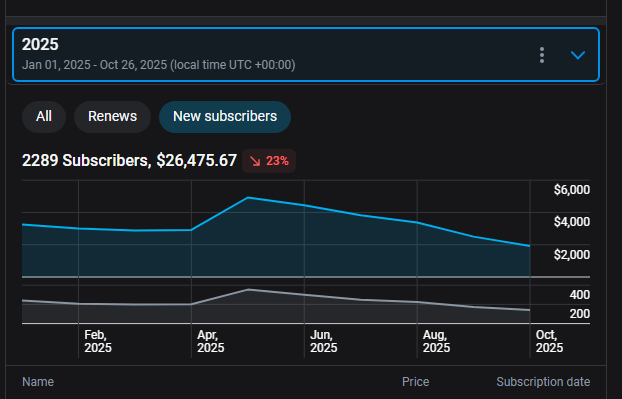Select the New subscribers filter tab
This screenshot has width=622, height=399.
(225, 117)
